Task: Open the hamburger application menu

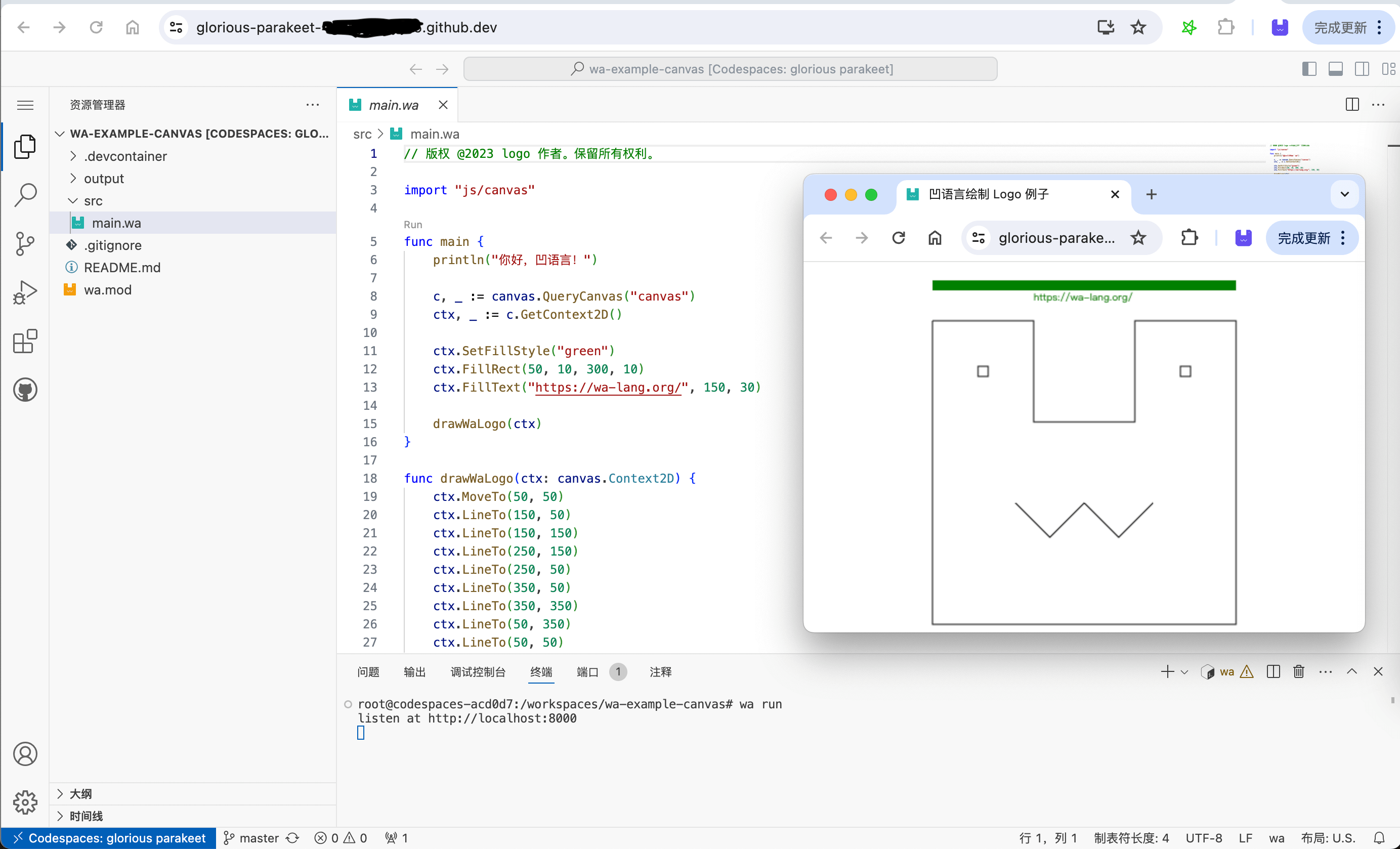Action: coord(25,105)
